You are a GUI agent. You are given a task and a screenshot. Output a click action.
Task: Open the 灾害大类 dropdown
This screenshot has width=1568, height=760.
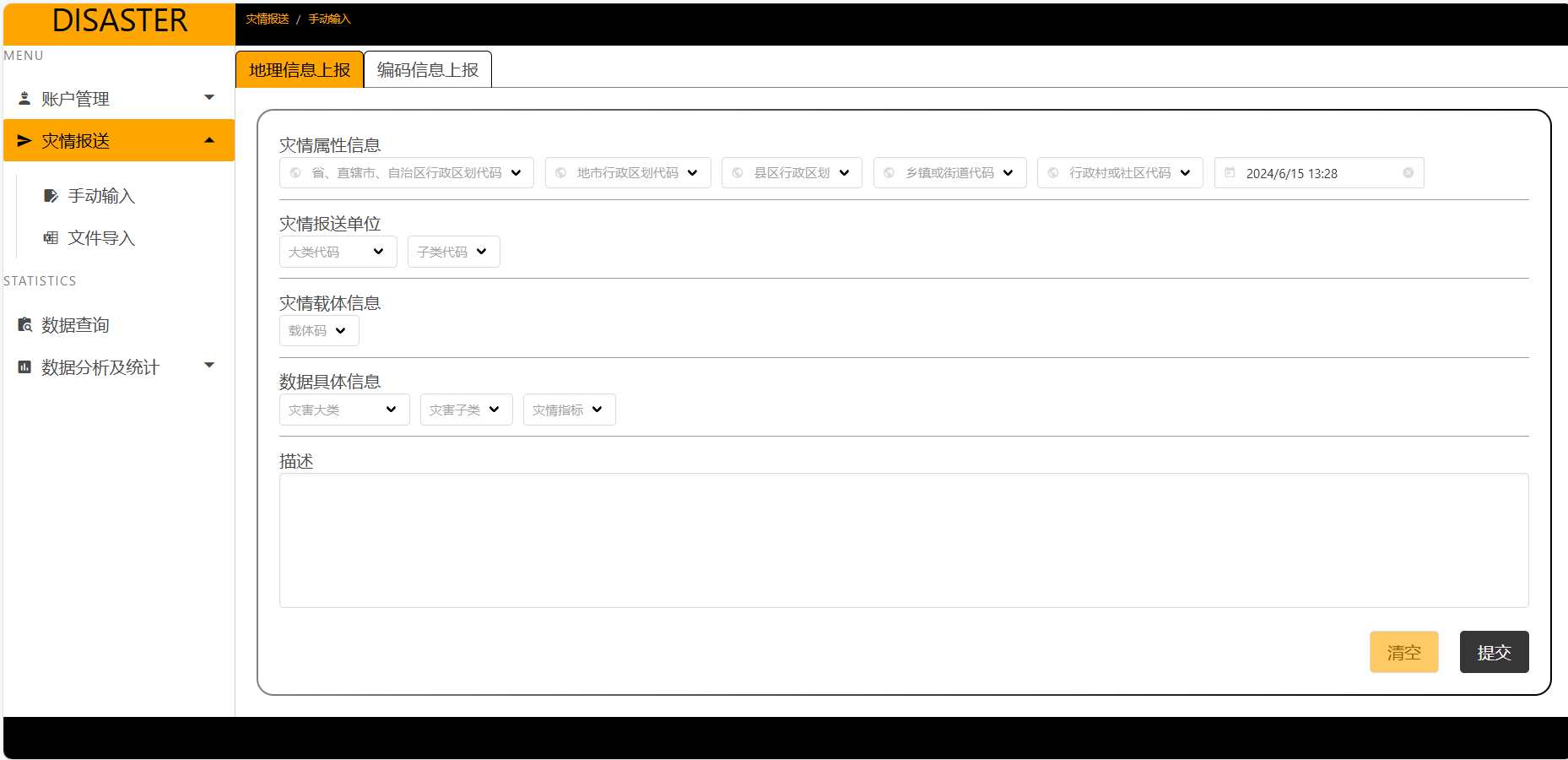pyautogui.click(x=344, y=410)
